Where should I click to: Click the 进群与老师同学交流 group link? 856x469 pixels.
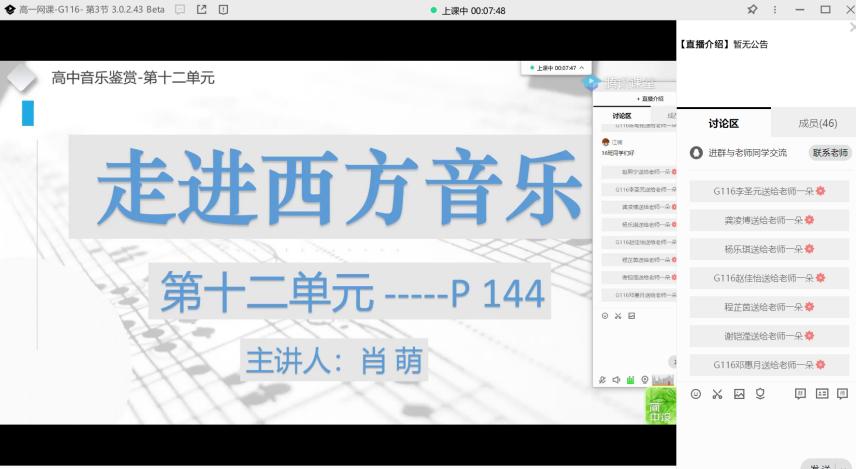point(747,153)
